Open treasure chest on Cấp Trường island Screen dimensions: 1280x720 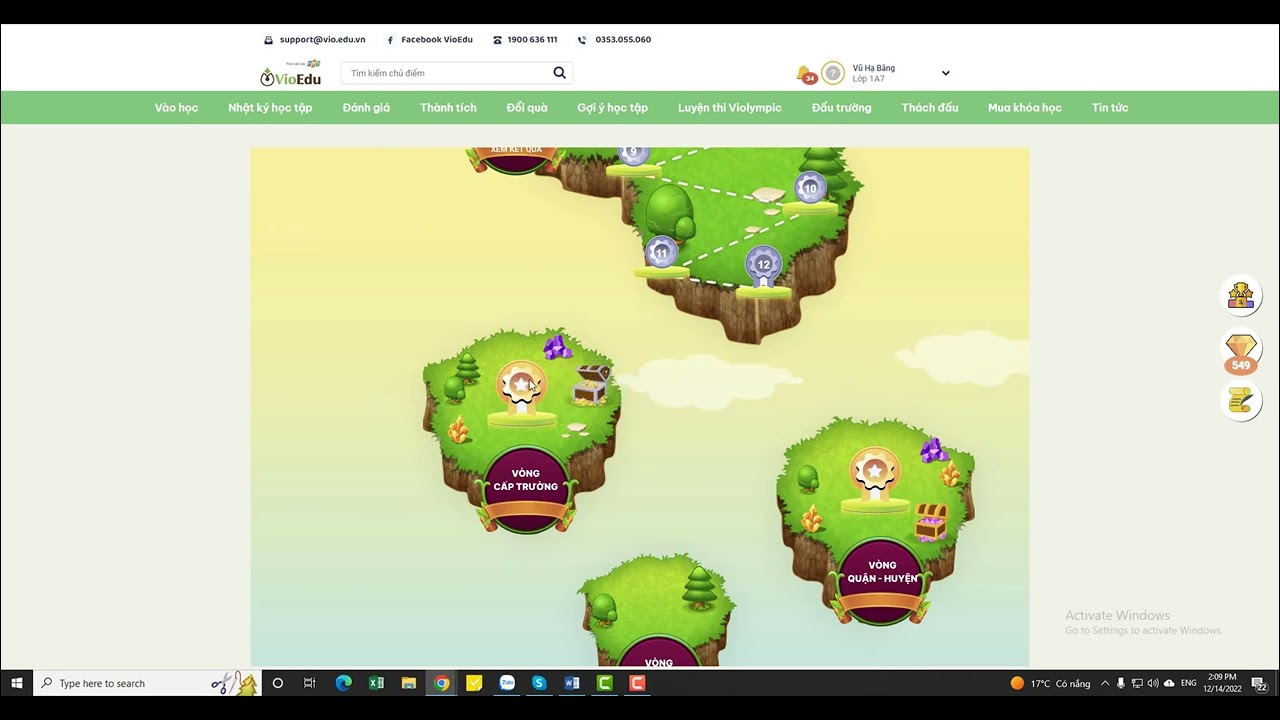coord(591,385)
